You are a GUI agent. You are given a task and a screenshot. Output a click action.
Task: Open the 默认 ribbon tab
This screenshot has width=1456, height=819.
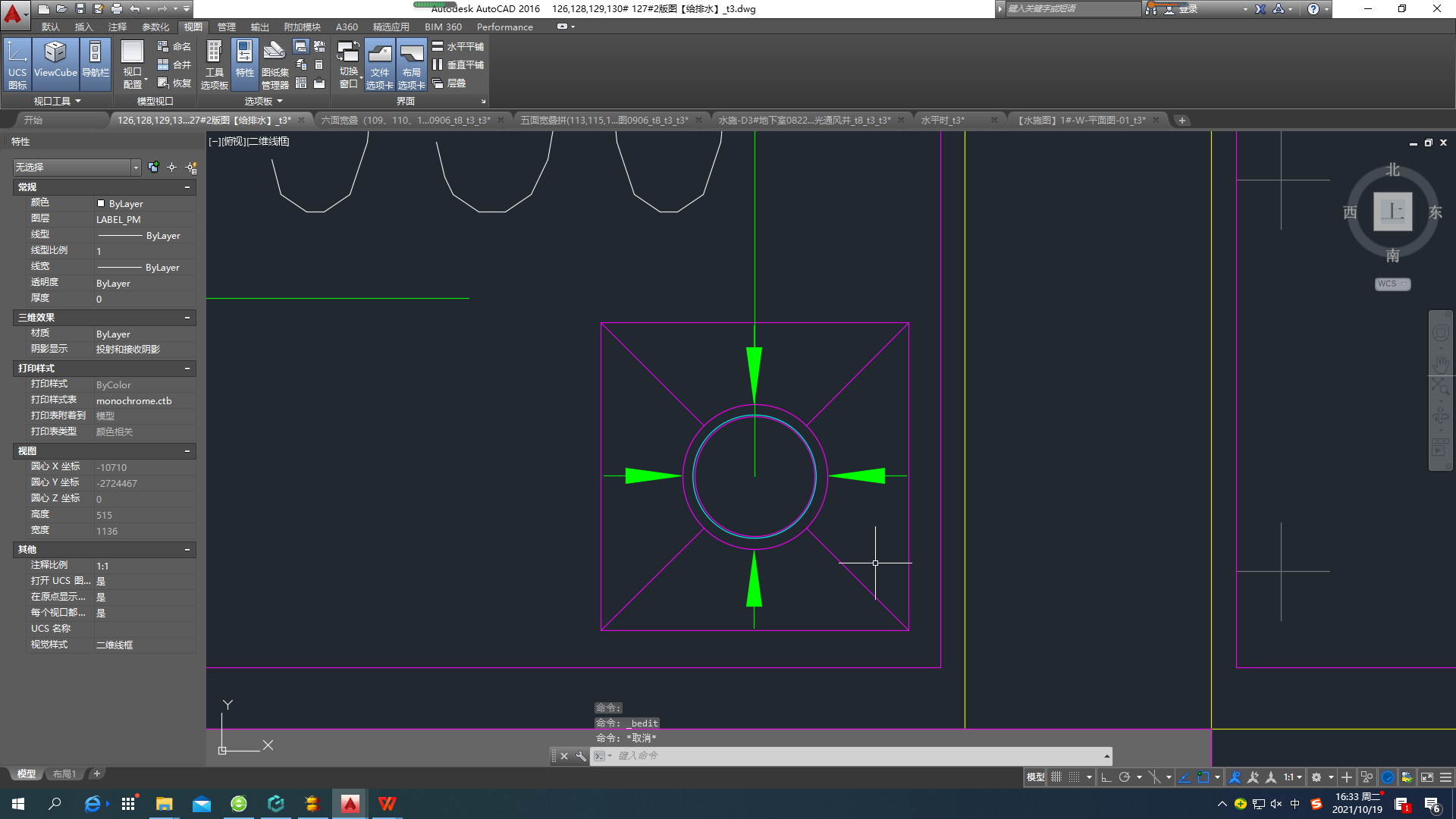50,27
